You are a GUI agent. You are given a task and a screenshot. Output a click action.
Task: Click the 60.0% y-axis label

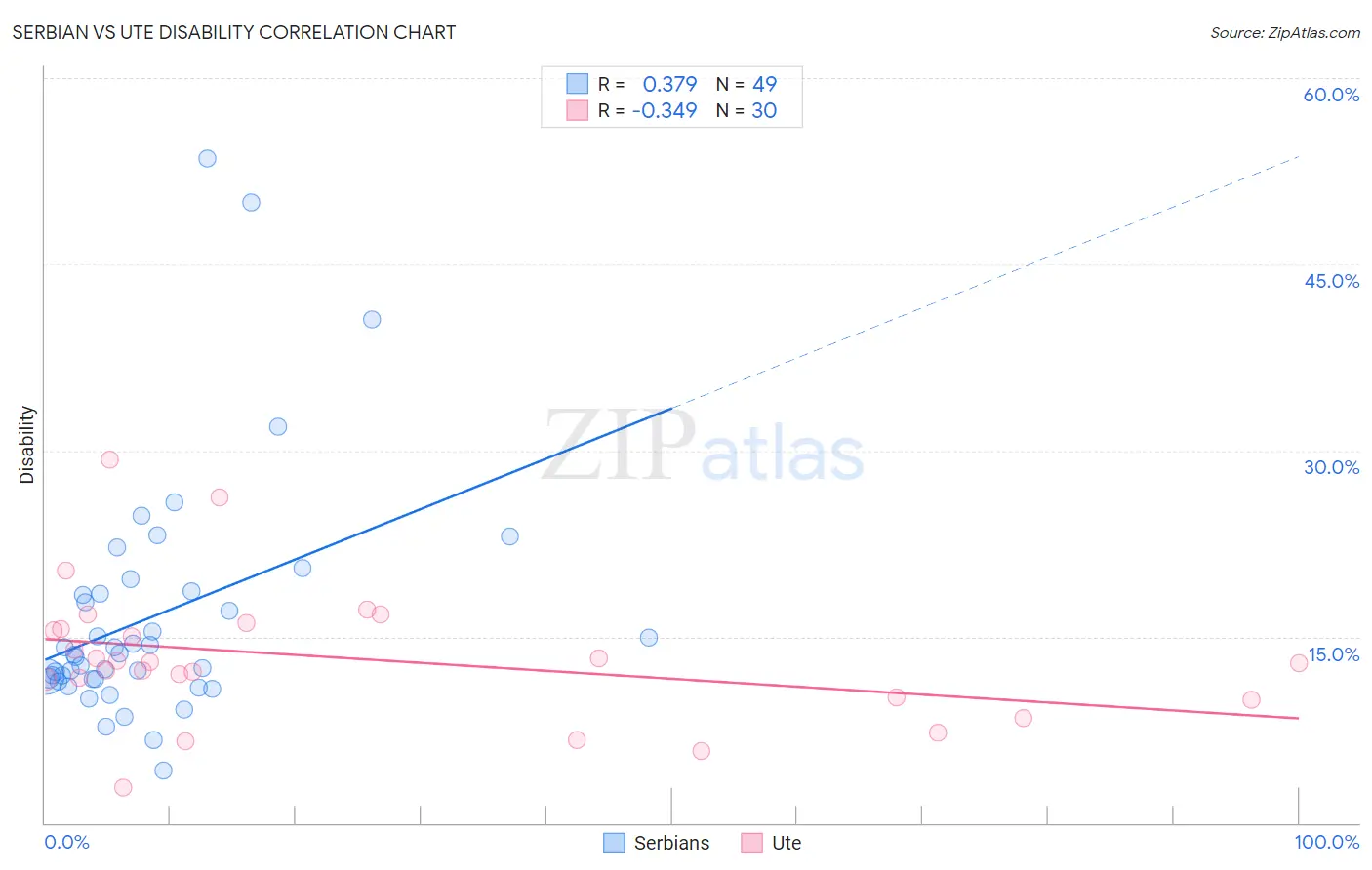click(1331, 95)
